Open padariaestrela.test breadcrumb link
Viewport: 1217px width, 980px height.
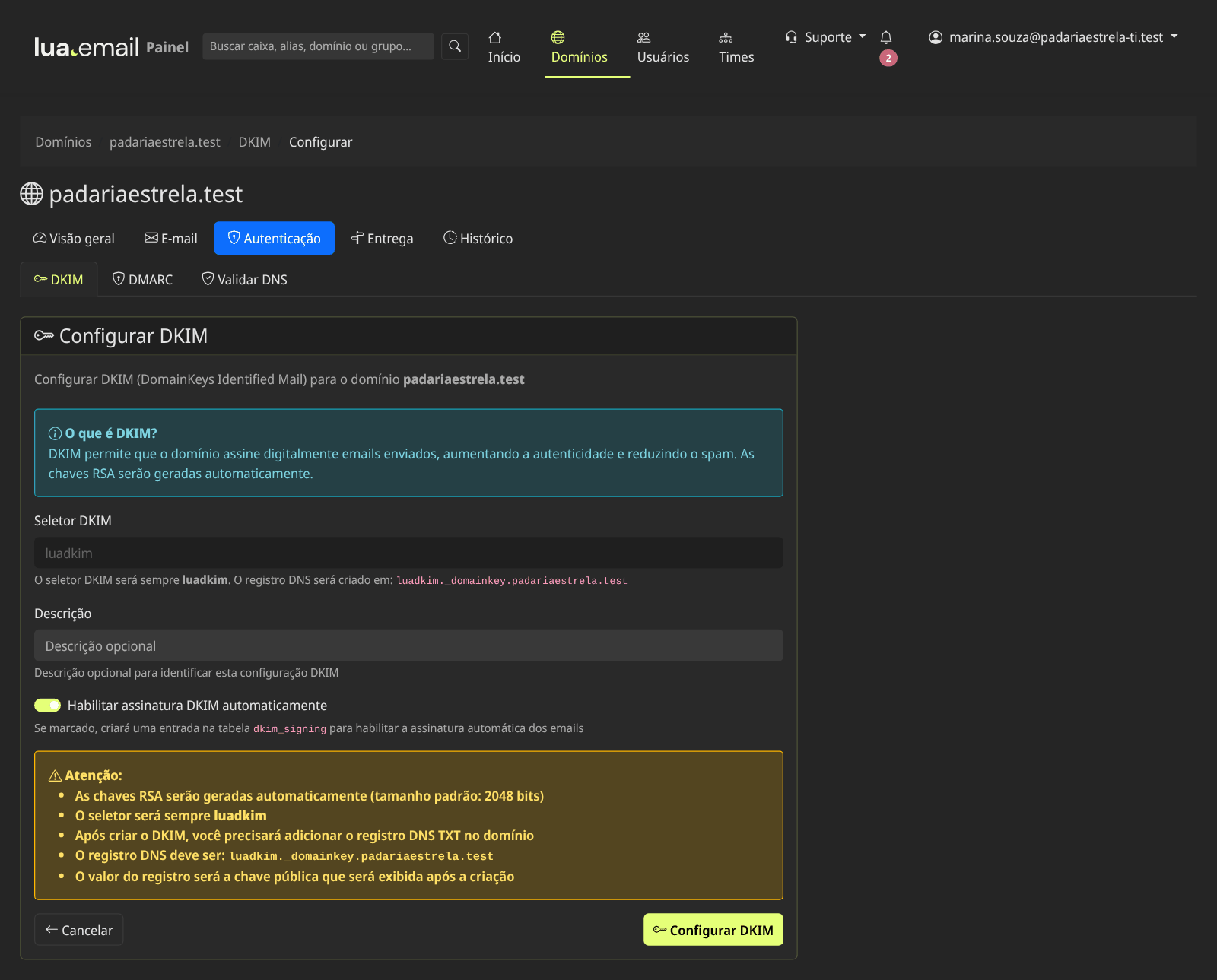[165, 142]
